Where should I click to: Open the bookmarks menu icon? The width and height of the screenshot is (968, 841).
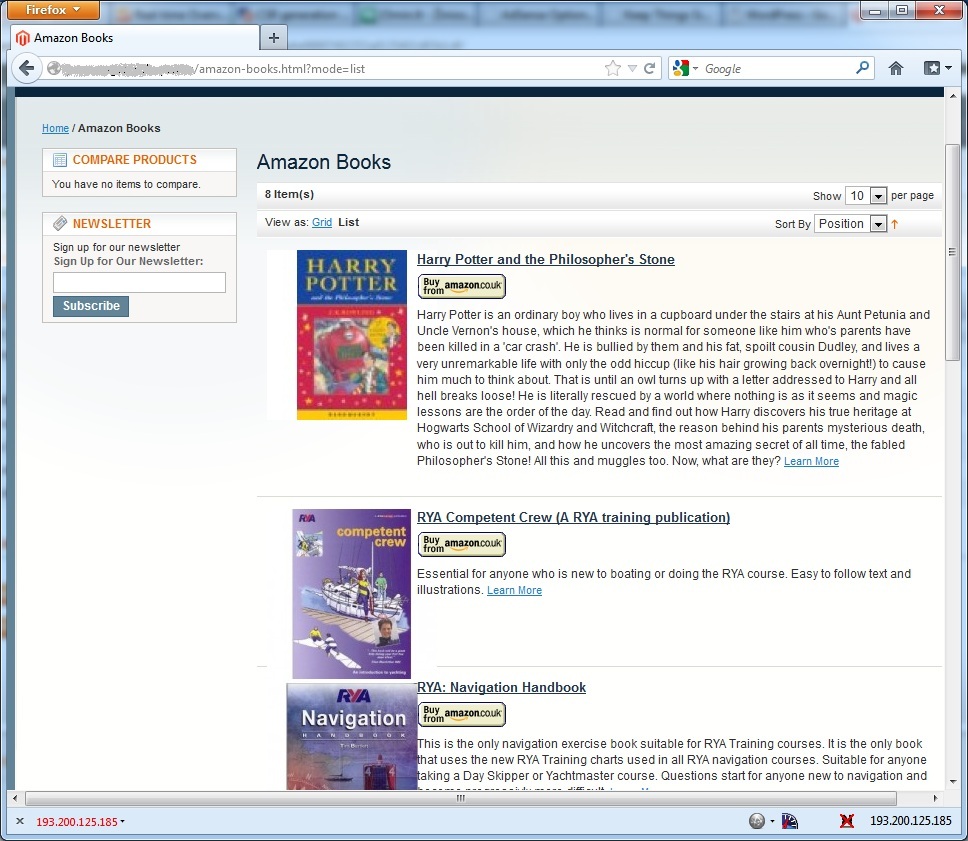point(937,68)
